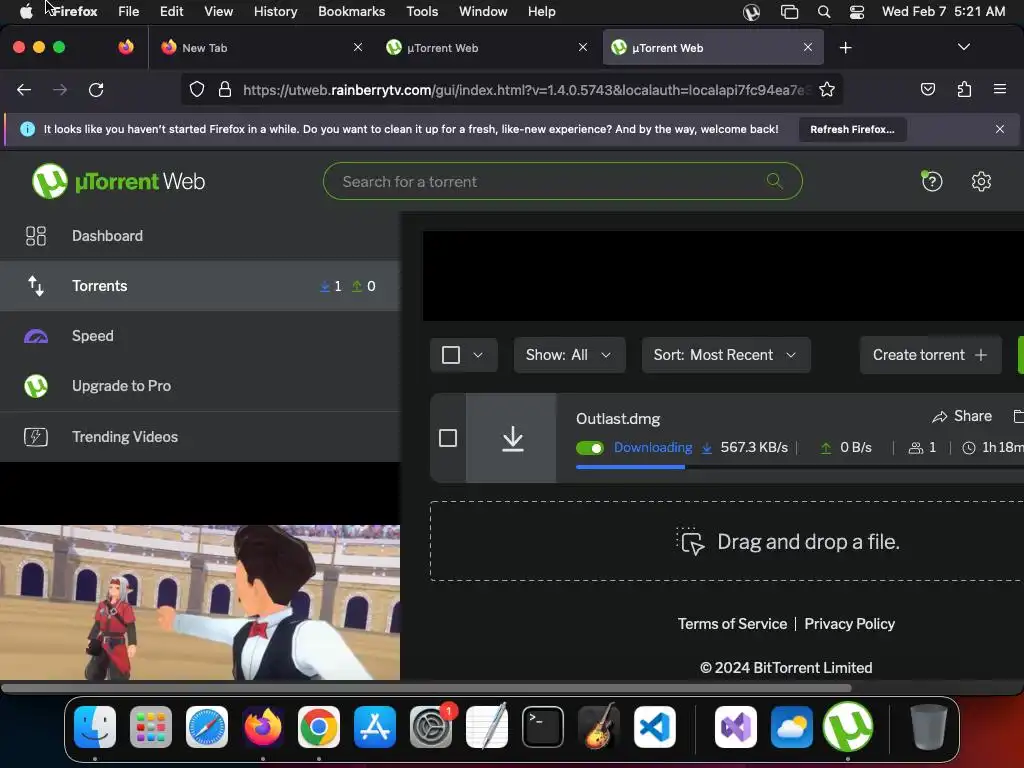Open Control Center in the menu bar
Viewport: 1024px width, 768px height.
pyautogui.click(x=857, y=12)
